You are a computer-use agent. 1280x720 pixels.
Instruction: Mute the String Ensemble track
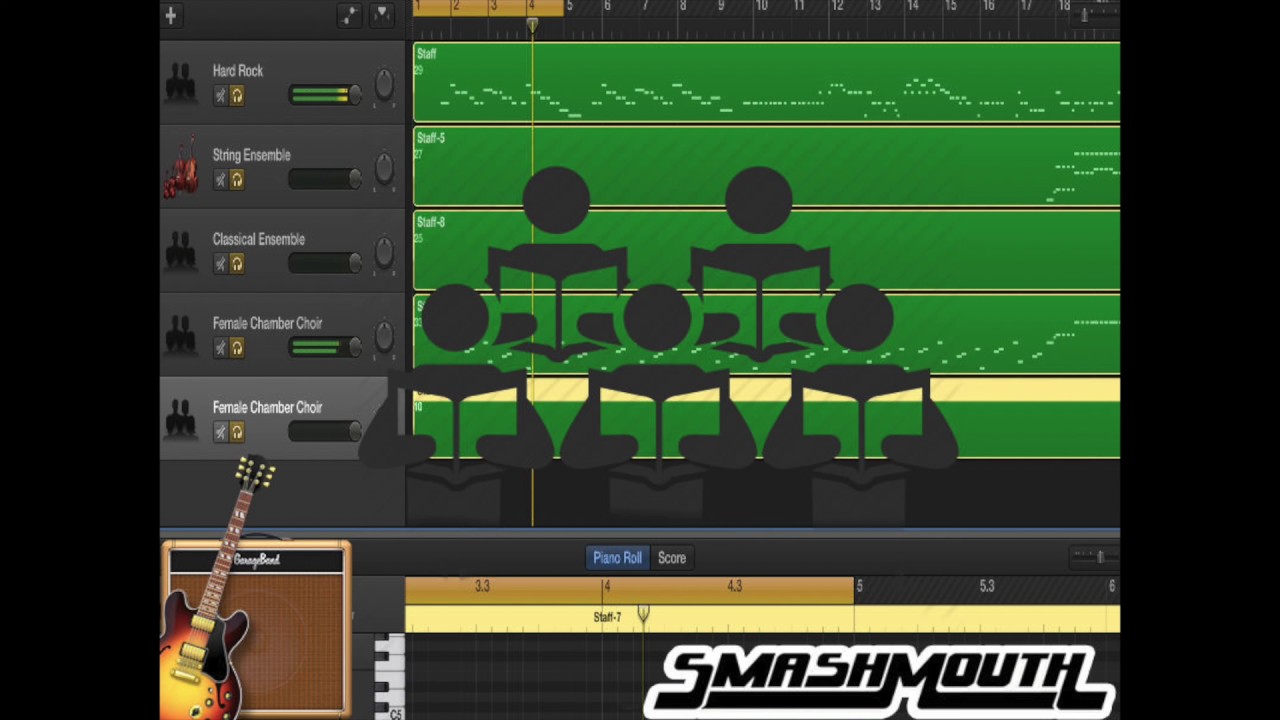tap(220, 179)
